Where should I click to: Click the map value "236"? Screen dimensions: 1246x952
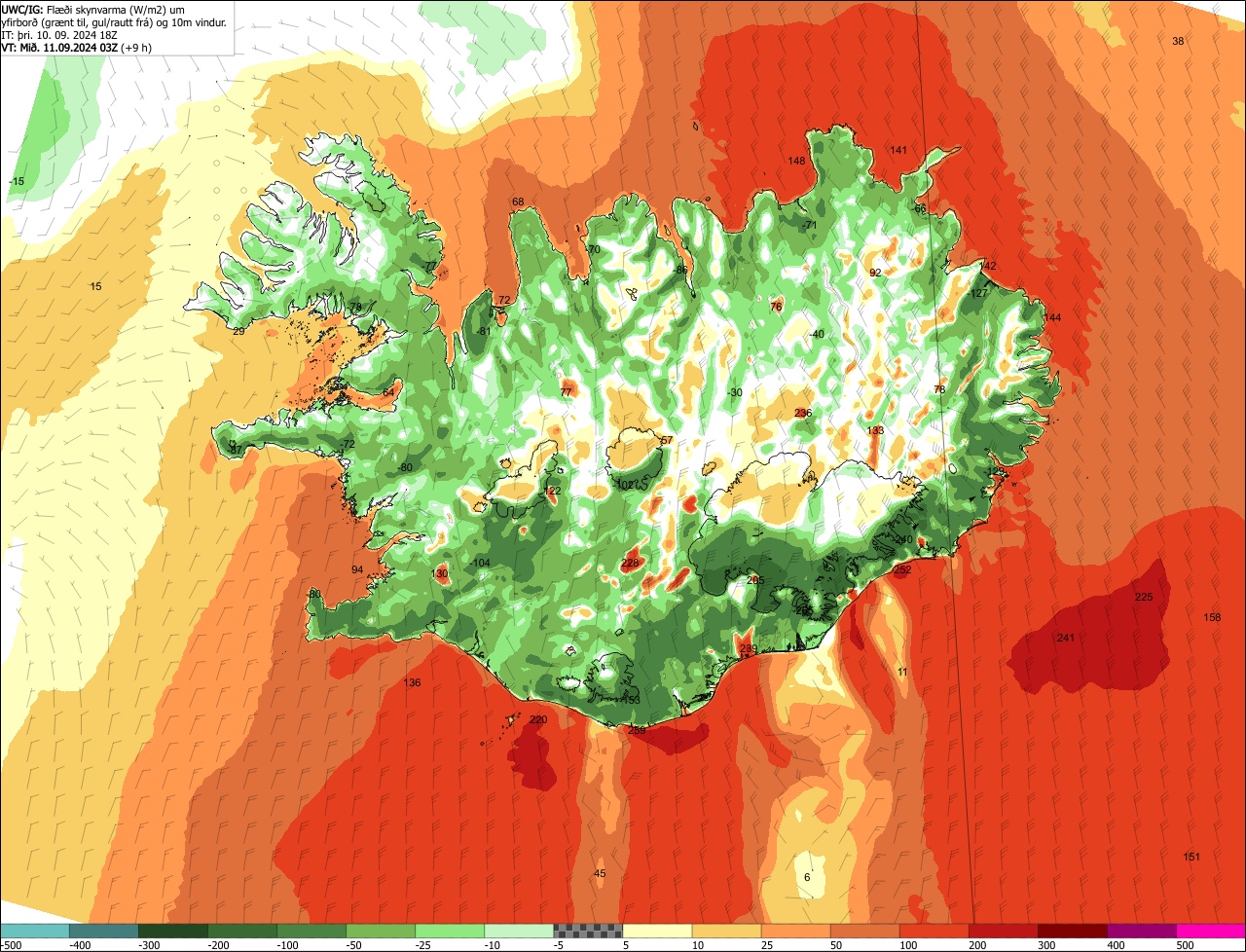click(803, 414)
